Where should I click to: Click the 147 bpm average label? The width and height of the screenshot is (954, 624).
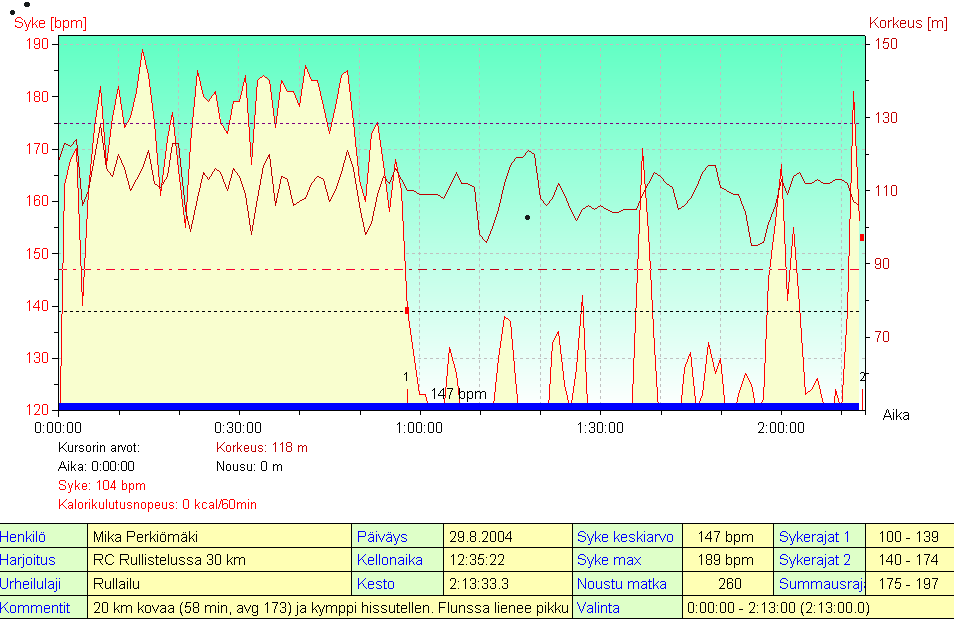tap(458, 394)
